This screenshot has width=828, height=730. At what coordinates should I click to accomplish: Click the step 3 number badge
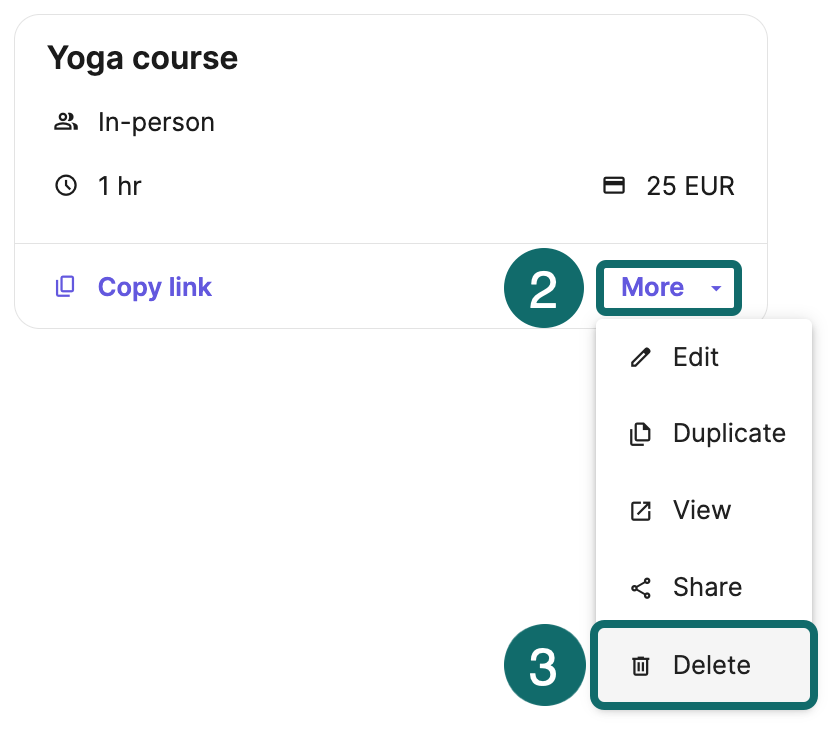pos(542,667)
